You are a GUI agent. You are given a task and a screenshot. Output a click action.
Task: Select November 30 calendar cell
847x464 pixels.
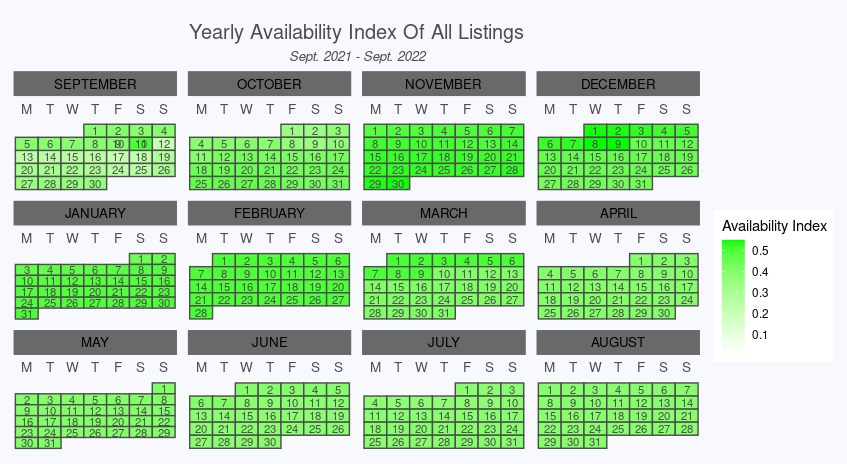[398, 184]
